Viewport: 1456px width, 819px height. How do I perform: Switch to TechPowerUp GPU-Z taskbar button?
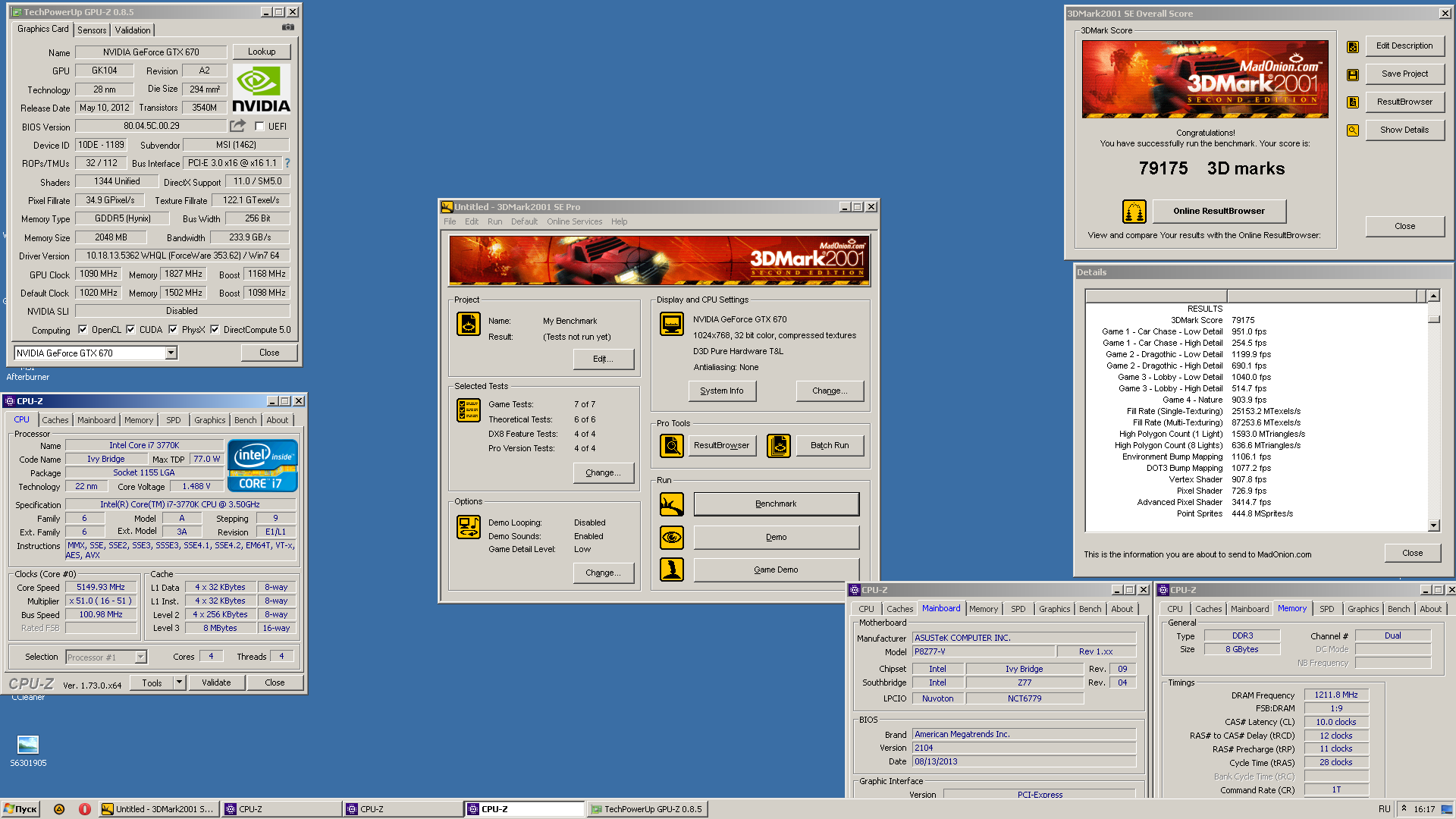click(x=647, y=809)
